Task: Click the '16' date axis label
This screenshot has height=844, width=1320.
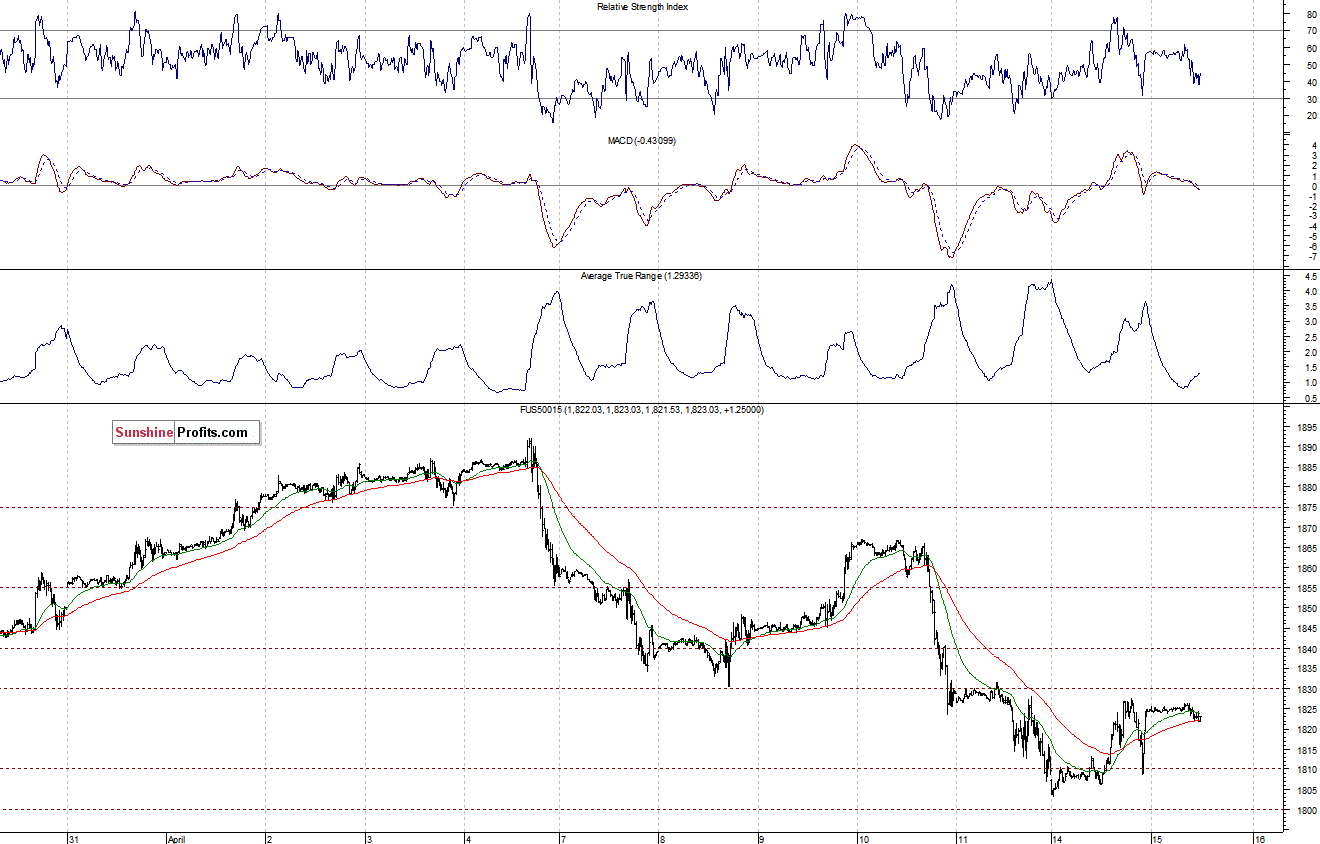Action: click(x=1259, y=839)
